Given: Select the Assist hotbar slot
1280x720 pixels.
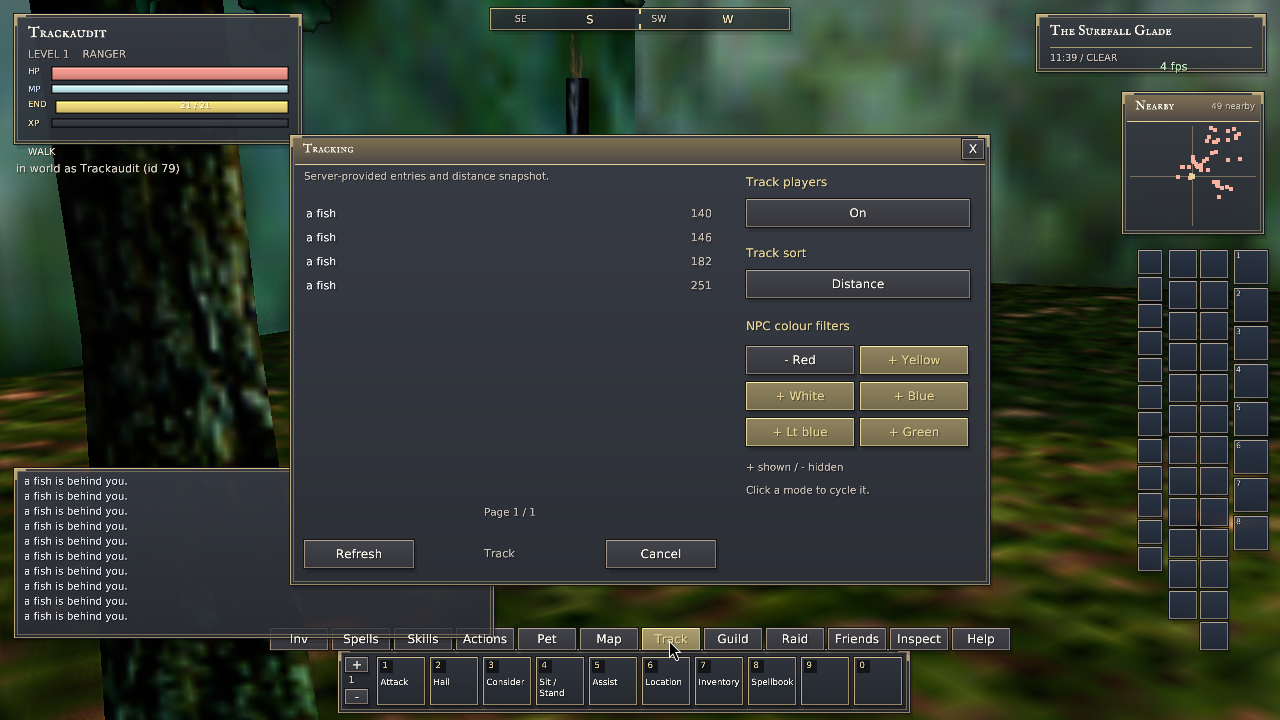Looking at the screenshot, I should click(613, 681).
